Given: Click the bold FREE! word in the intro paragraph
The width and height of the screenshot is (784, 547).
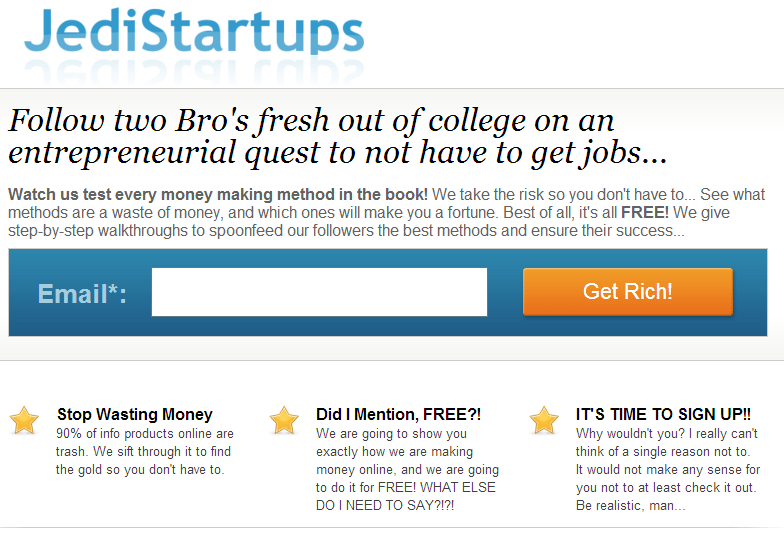Looking at the screenshot, I should tap(644, 212).
